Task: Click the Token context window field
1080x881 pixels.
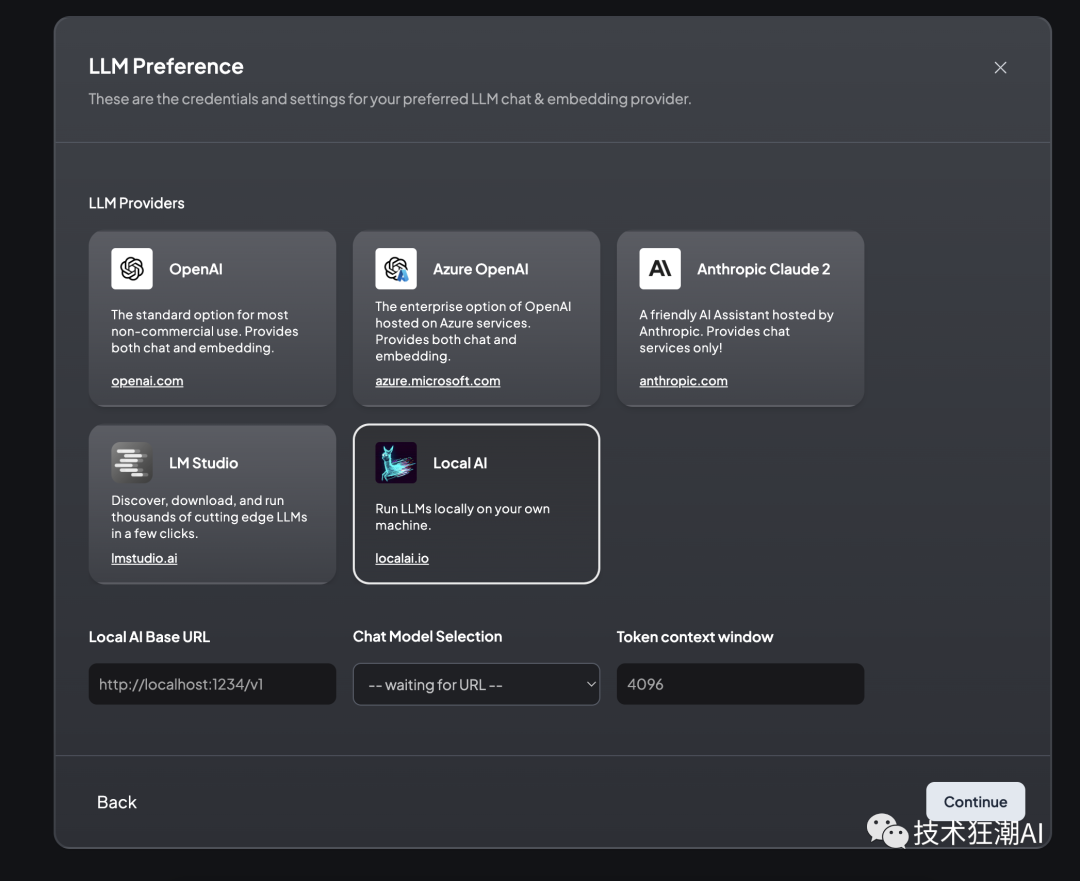Action: click(740, 685)
